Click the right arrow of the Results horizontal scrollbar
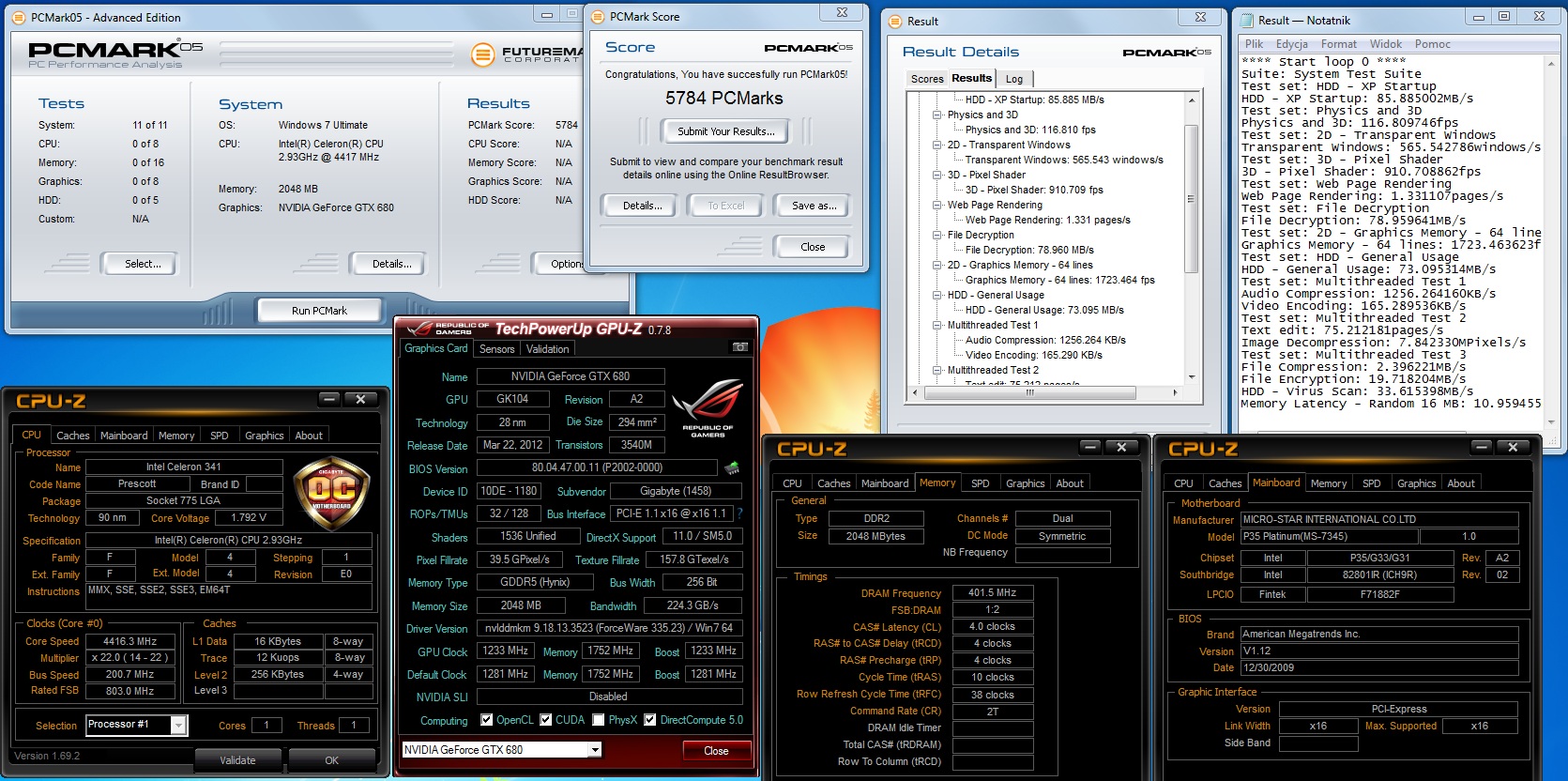This screenshot has width=1568, height=781. click(x=1175, y=392)
